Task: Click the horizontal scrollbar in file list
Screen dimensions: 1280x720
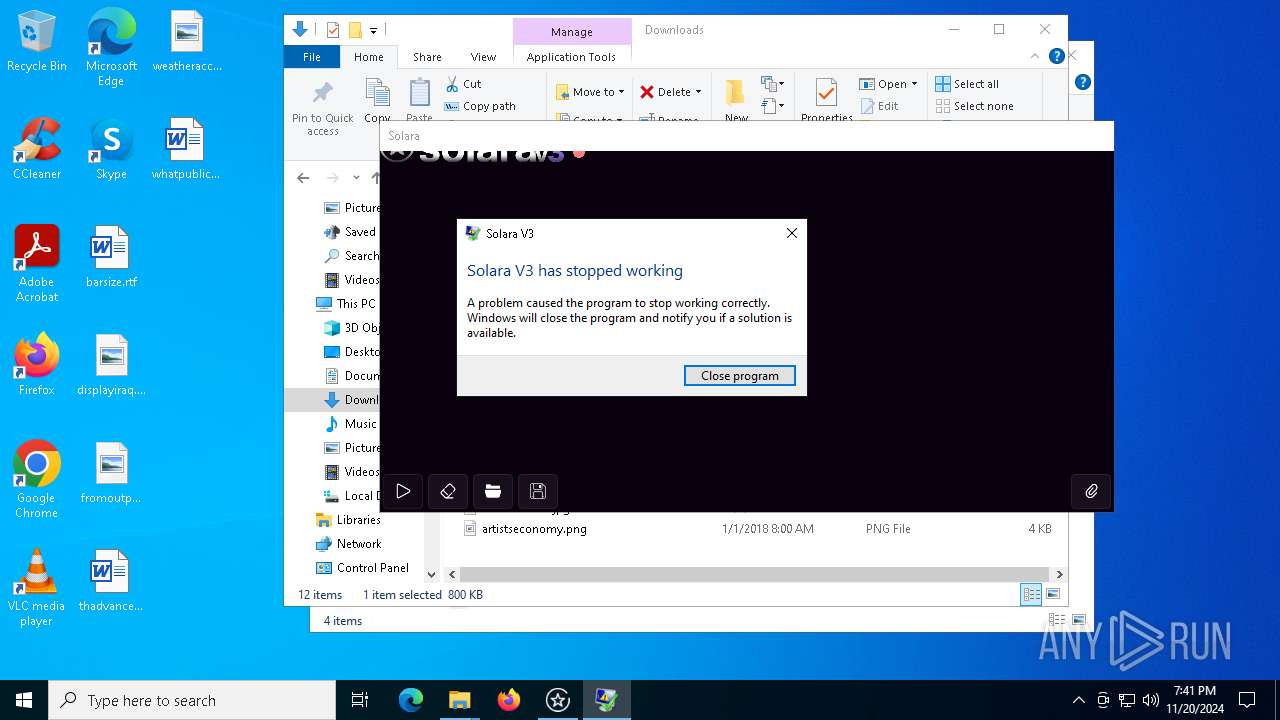Action: pos(755,575)
